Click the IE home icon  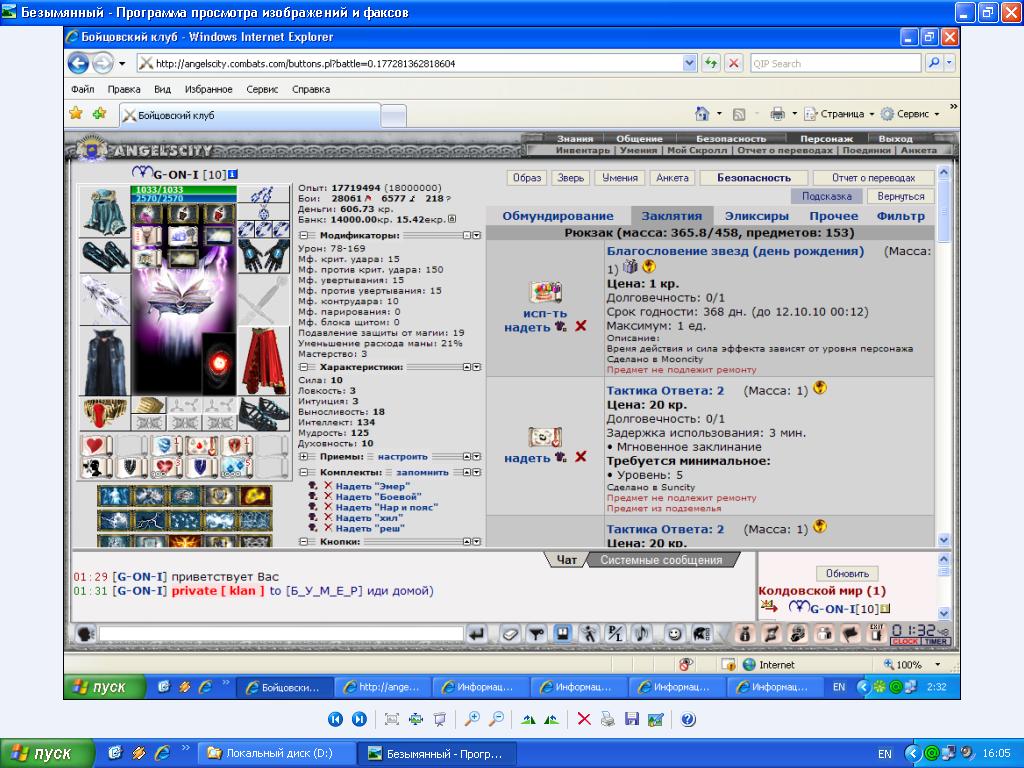702,114
